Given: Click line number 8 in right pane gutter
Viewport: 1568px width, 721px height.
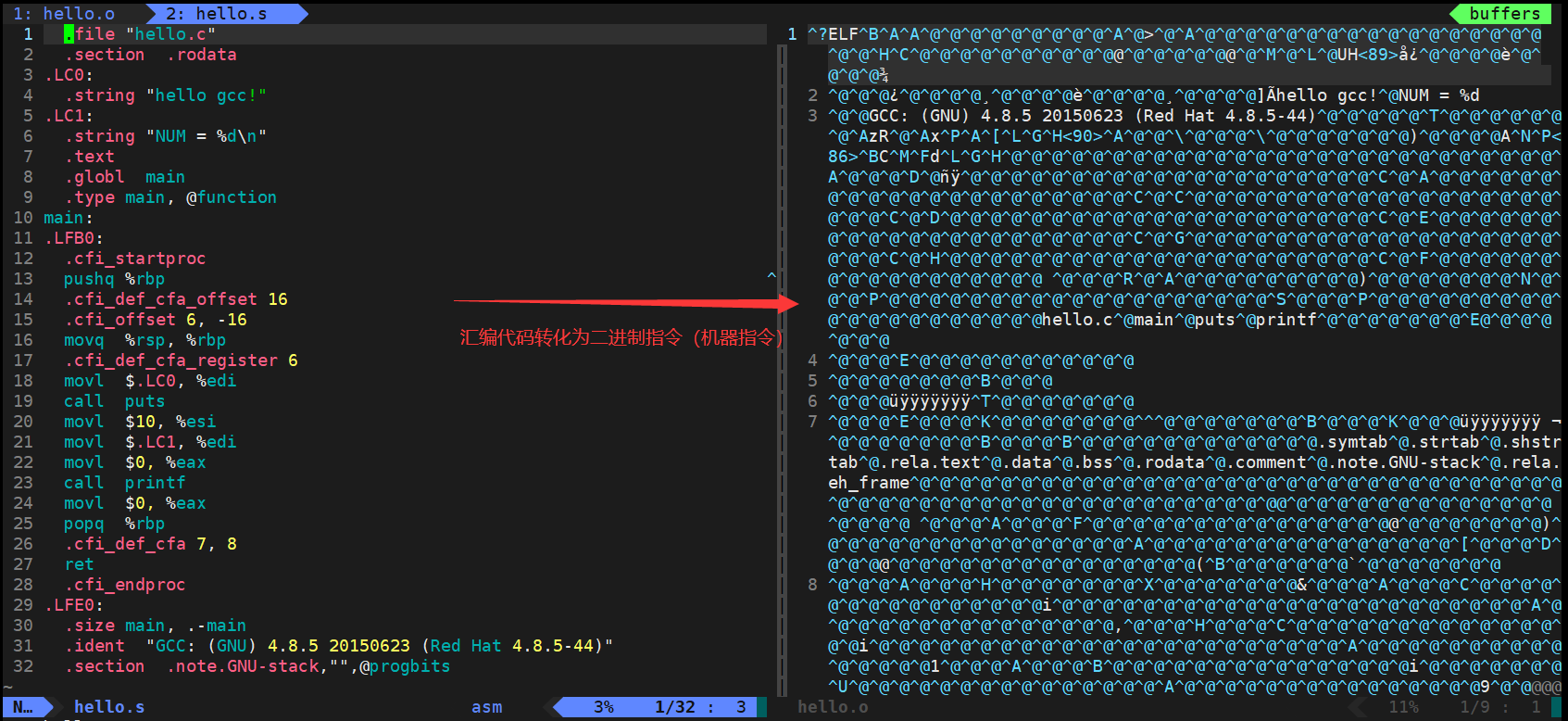Looking at the screenshot, I should coord(812,585).
